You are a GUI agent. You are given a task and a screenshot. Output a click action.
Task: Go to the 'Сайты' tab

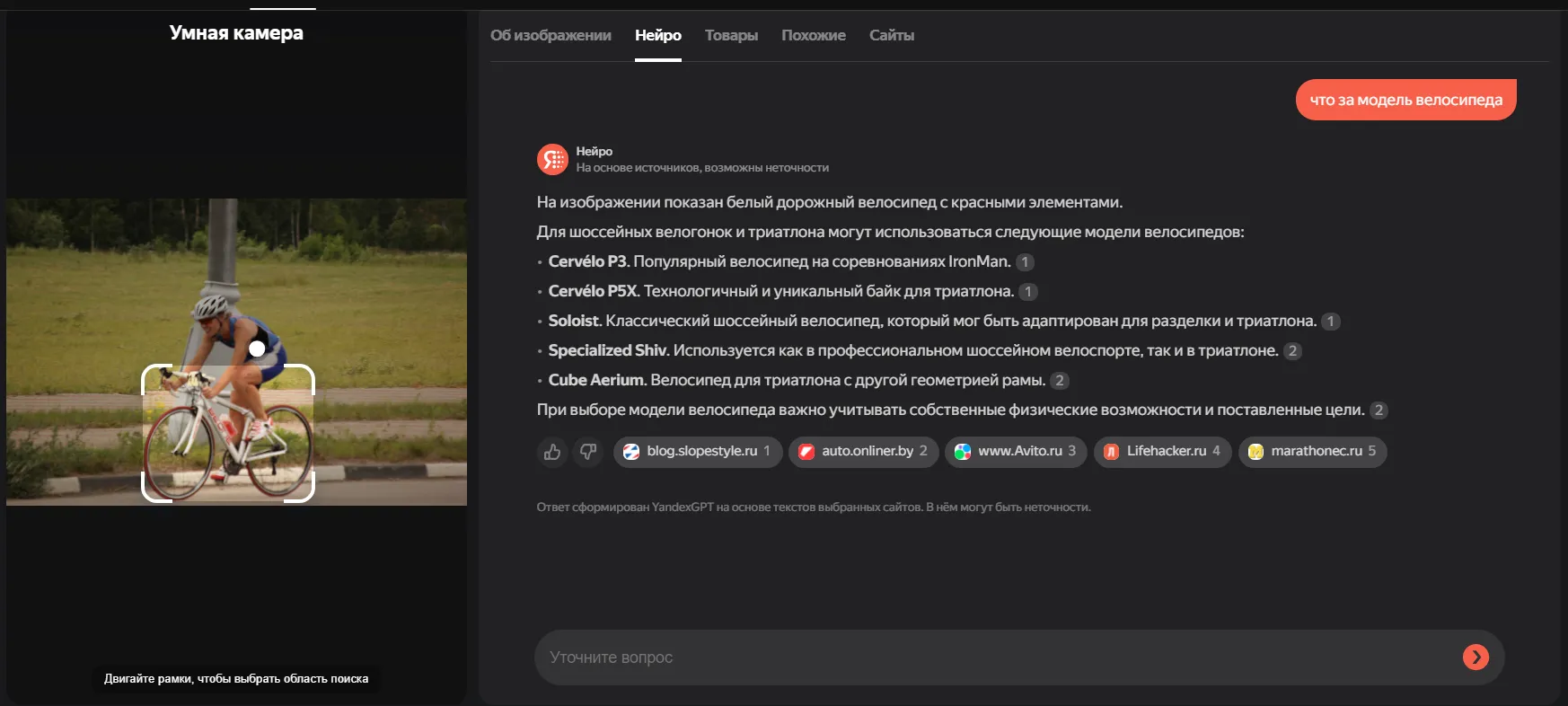coord(892,36)
